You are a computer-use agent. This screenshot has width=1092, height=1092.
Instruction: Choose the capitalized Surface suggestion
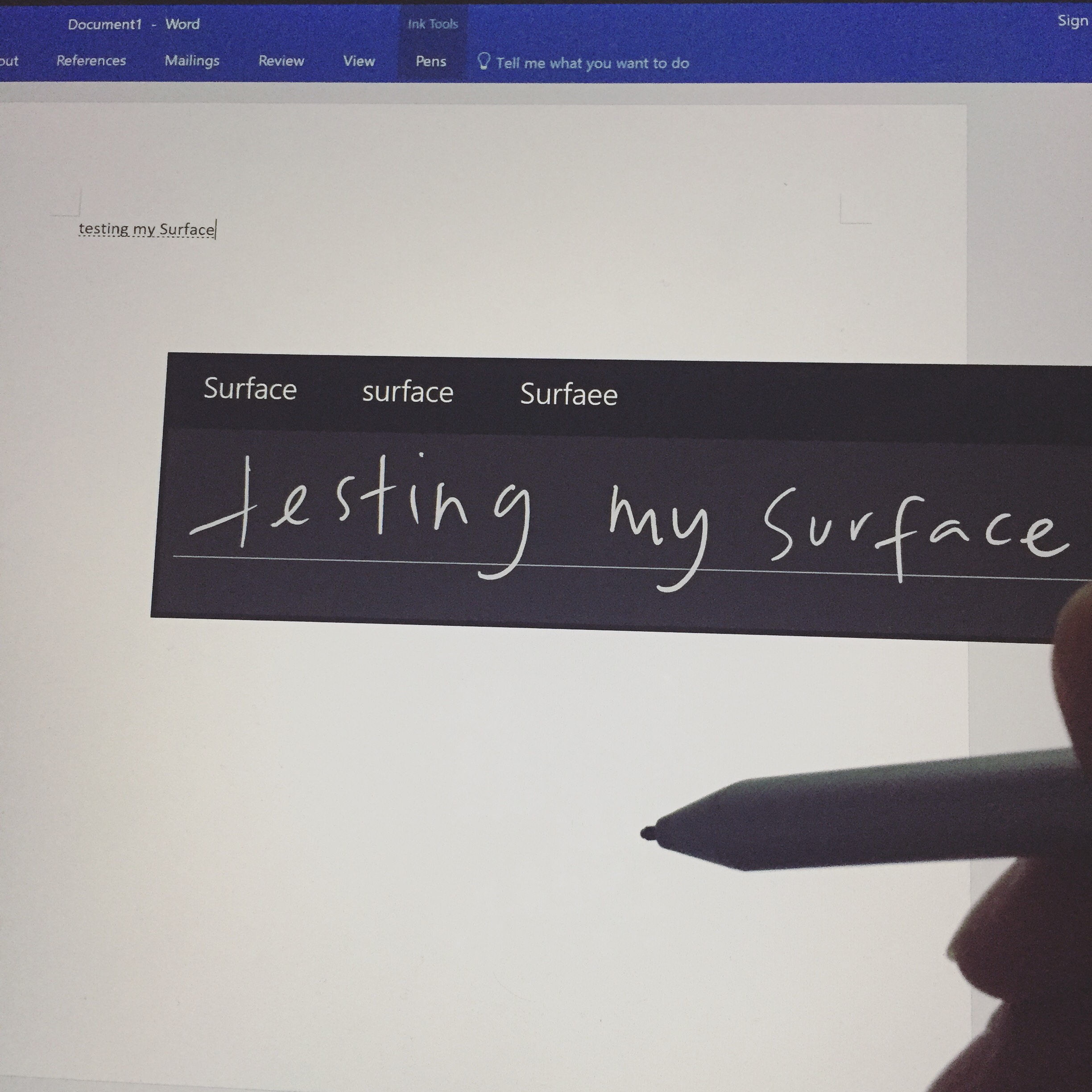[250, 389]
